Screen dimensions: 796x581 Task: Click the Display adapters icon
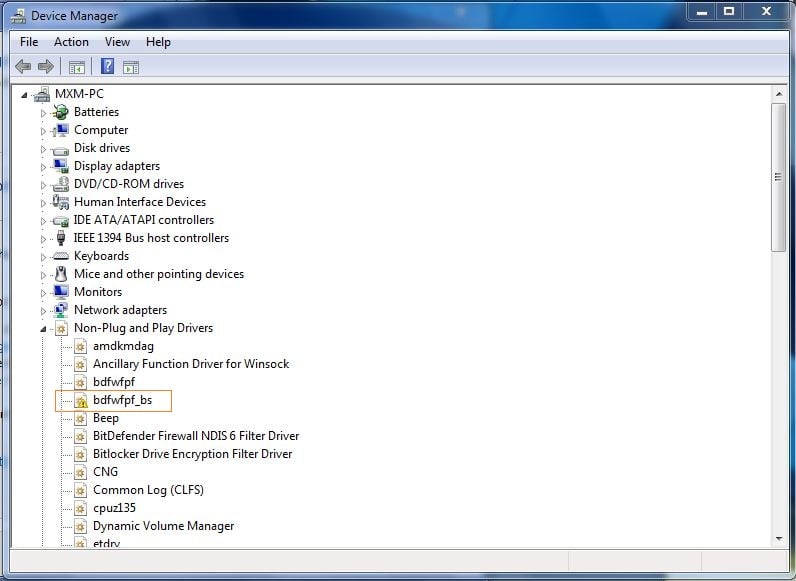60,166
